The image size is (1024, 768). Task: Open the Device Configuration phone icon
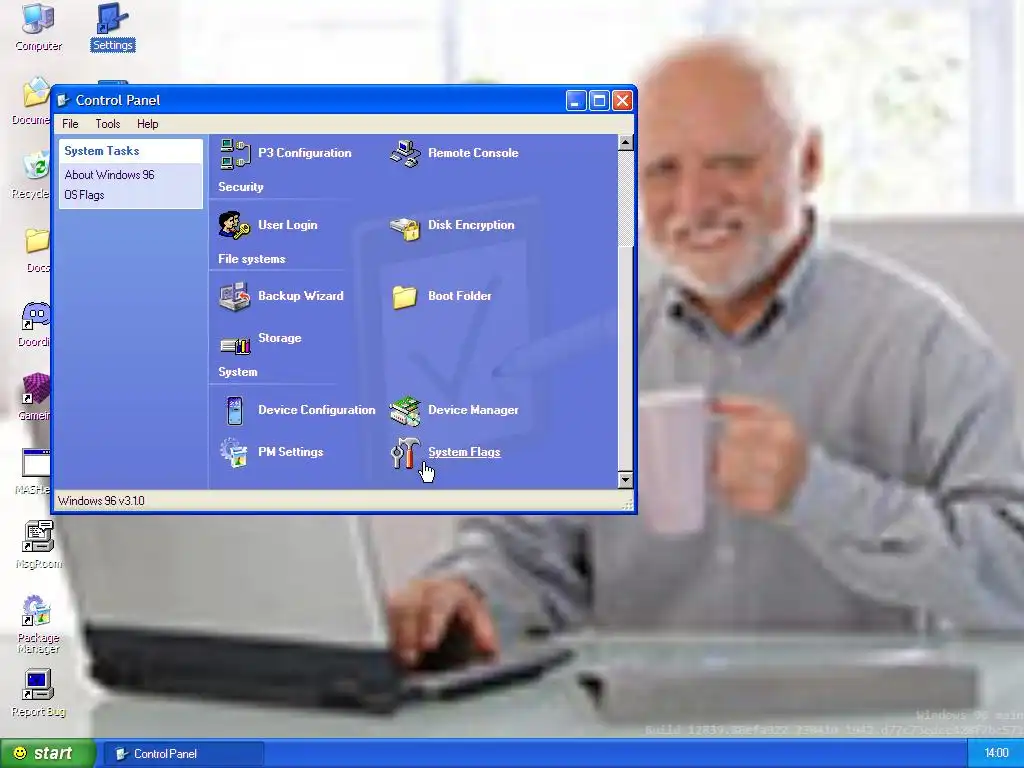tap(235, 411)
